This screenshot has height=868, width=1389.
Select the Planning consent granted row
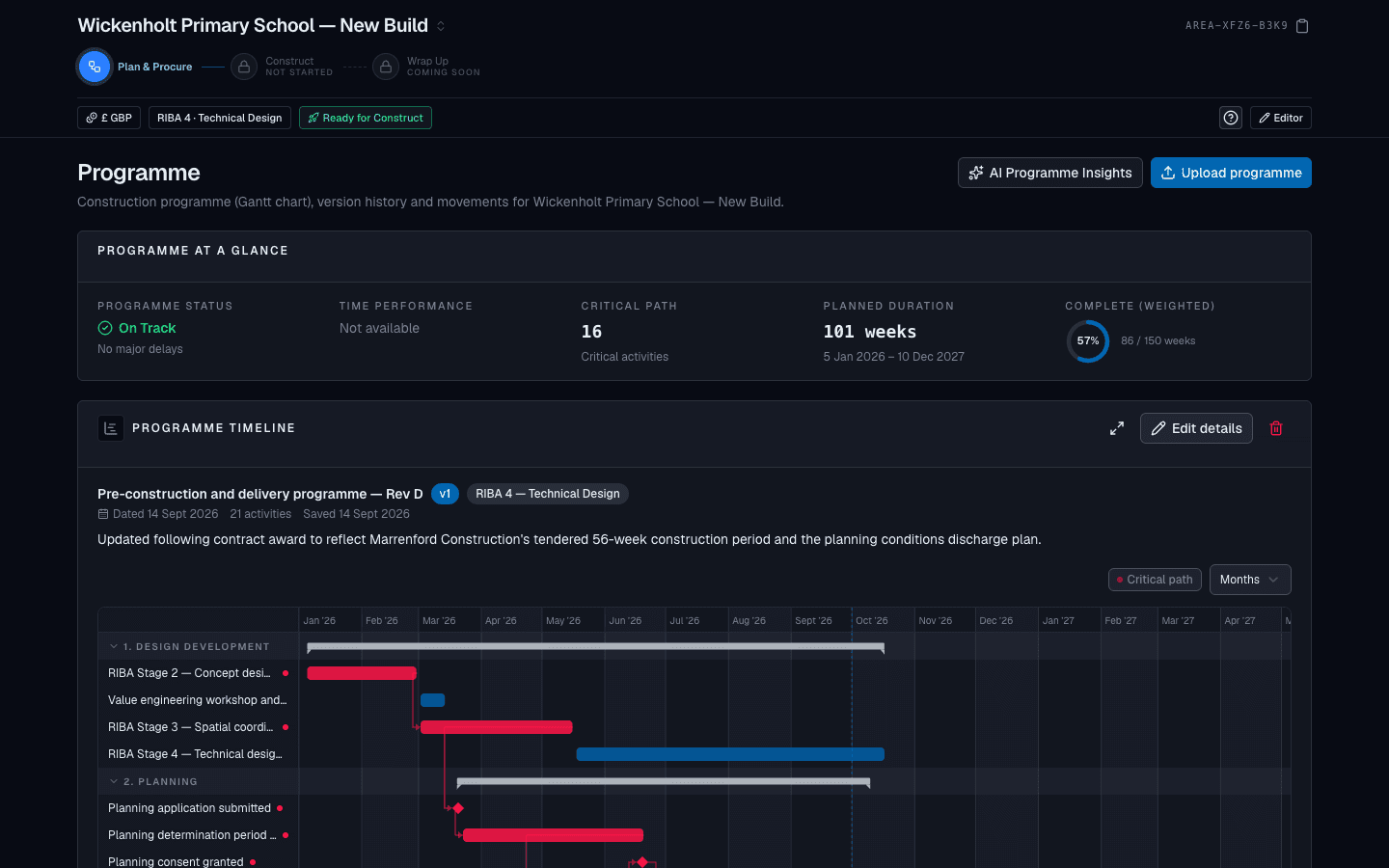pyautogui.click(x=199, y=860)
